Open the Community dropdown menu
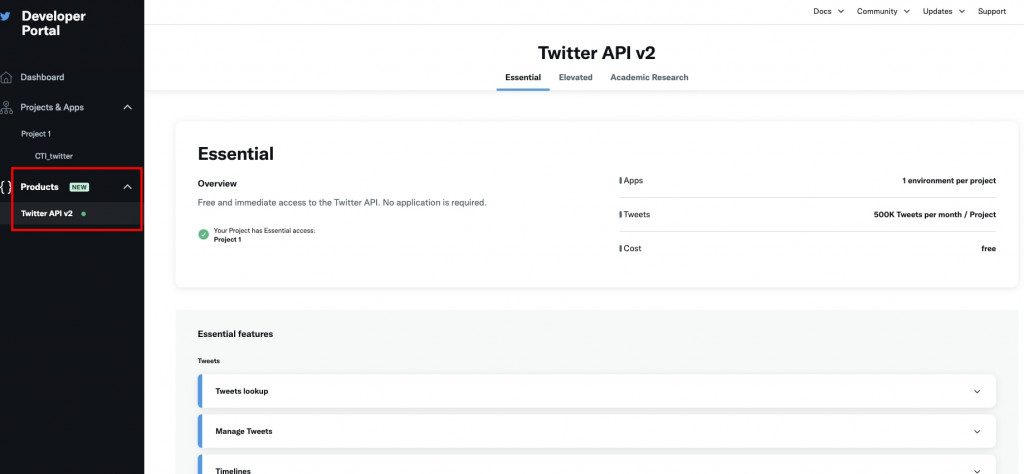Image resolution: width=1024 pixels, height=474 pixels. tap(883, 11)
